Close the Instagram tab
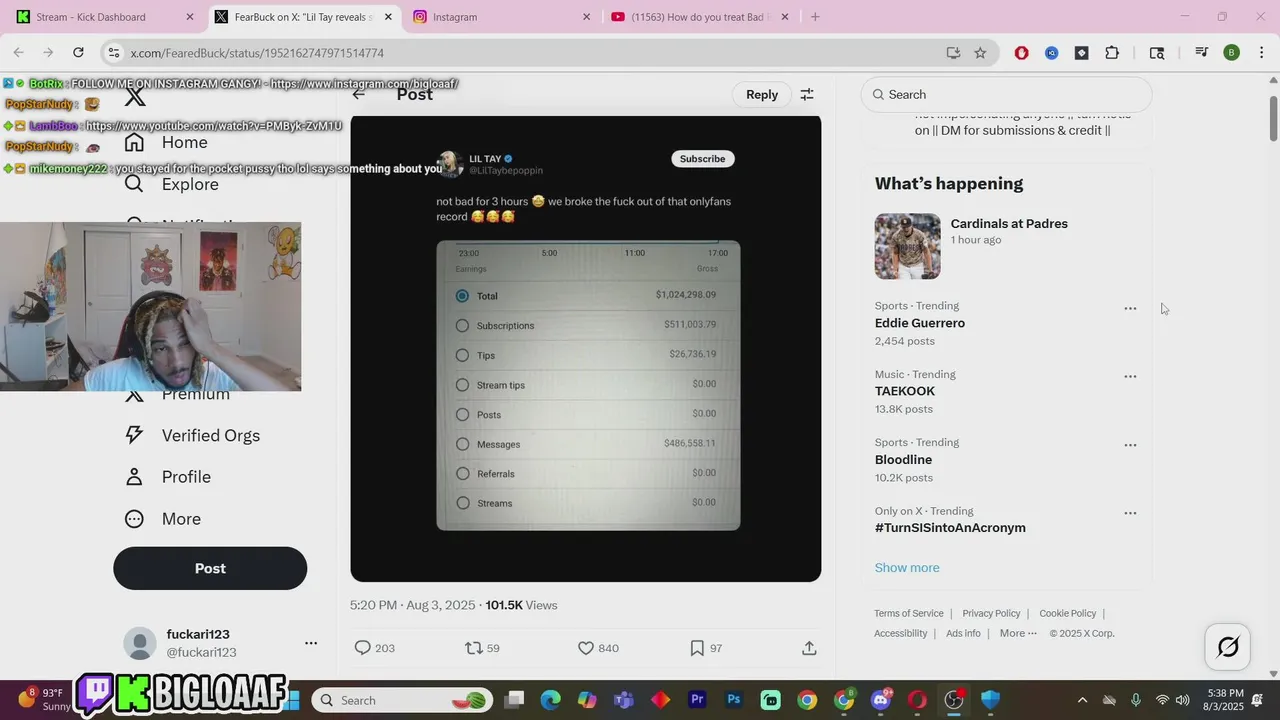The height and width of the screenshot is (720, 1280). click(587, 17)
